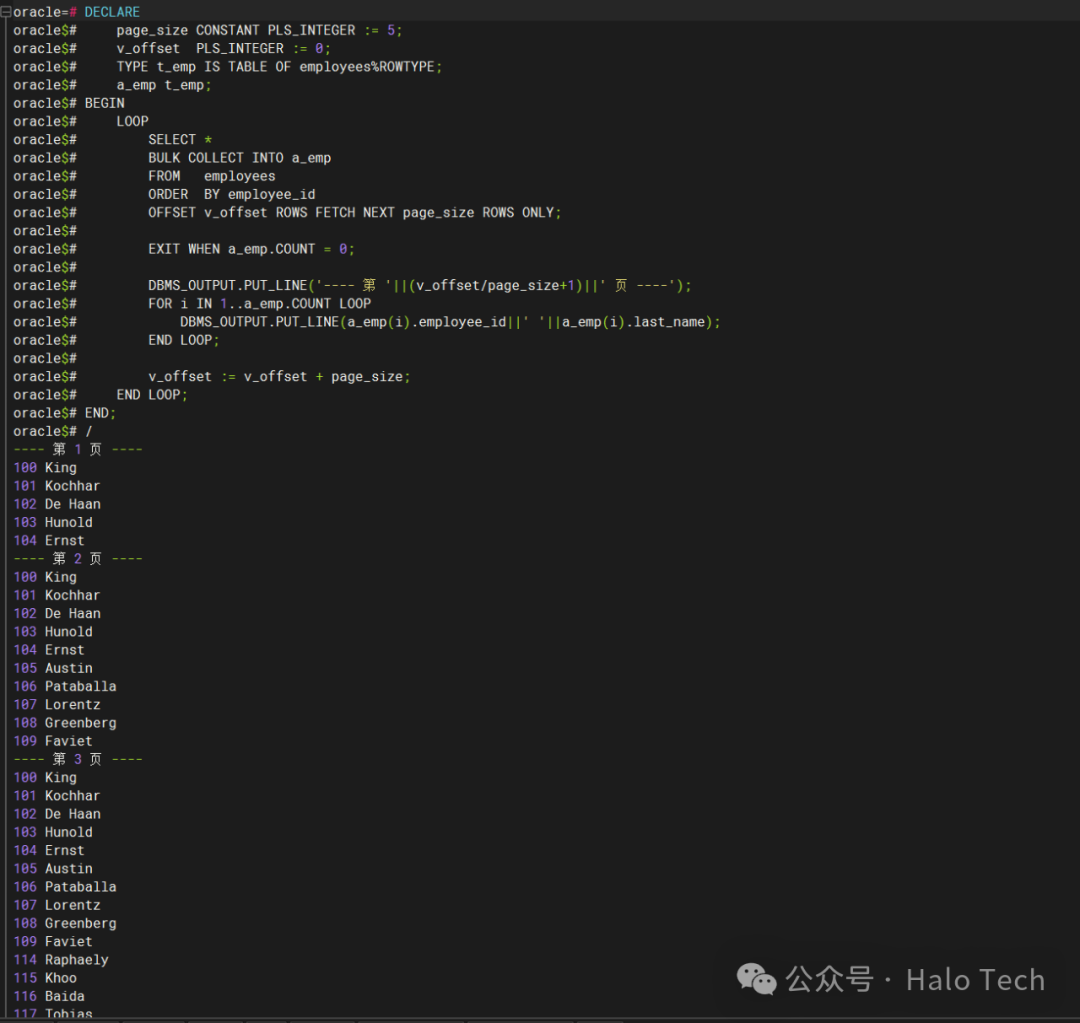Click the '116 Baida' output row
Viewport: 1080px width, 1023px height.
coord(49,996)
